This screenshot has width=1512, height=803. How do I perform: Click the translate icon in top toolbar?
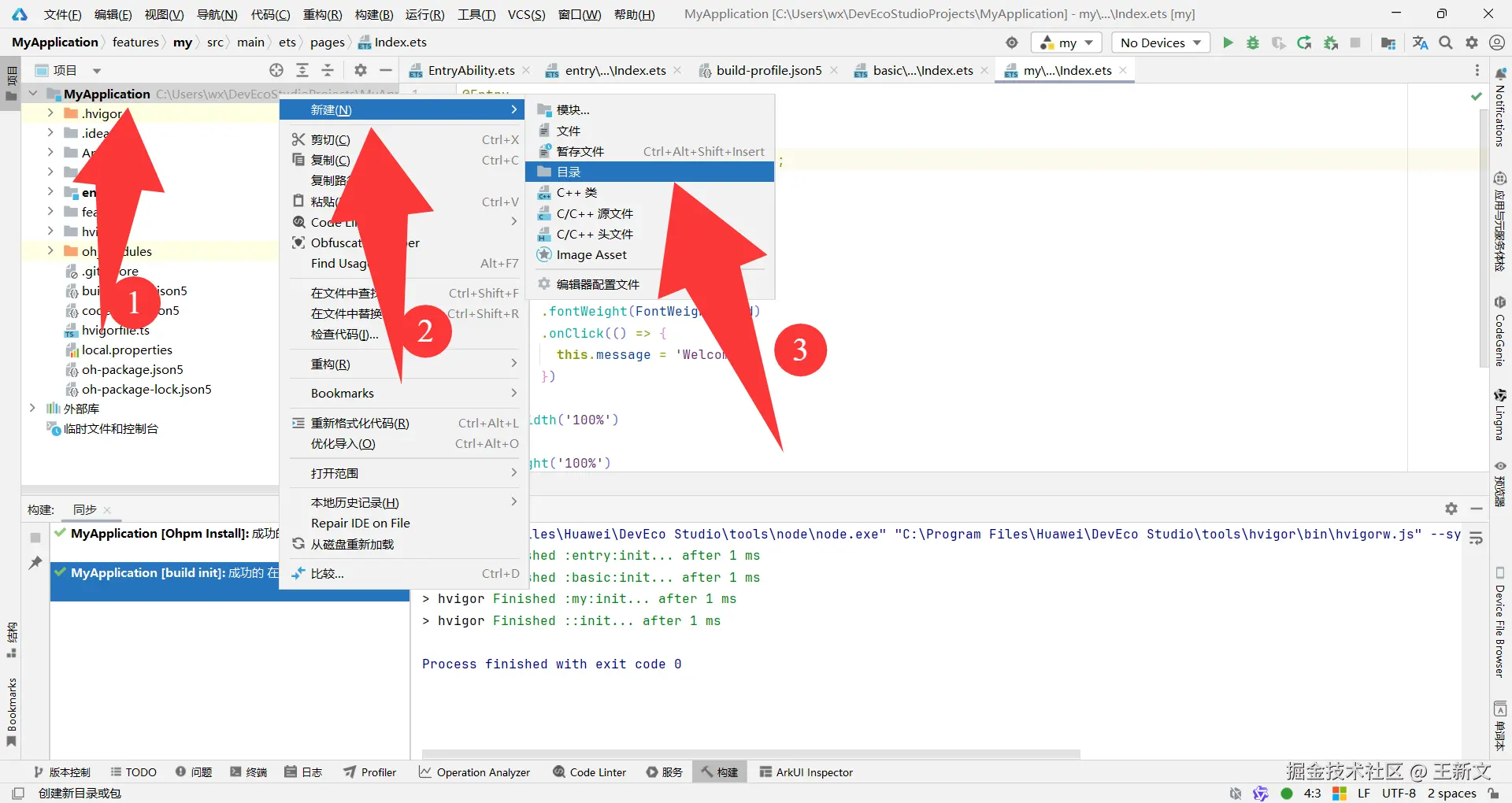(1420, 43)
